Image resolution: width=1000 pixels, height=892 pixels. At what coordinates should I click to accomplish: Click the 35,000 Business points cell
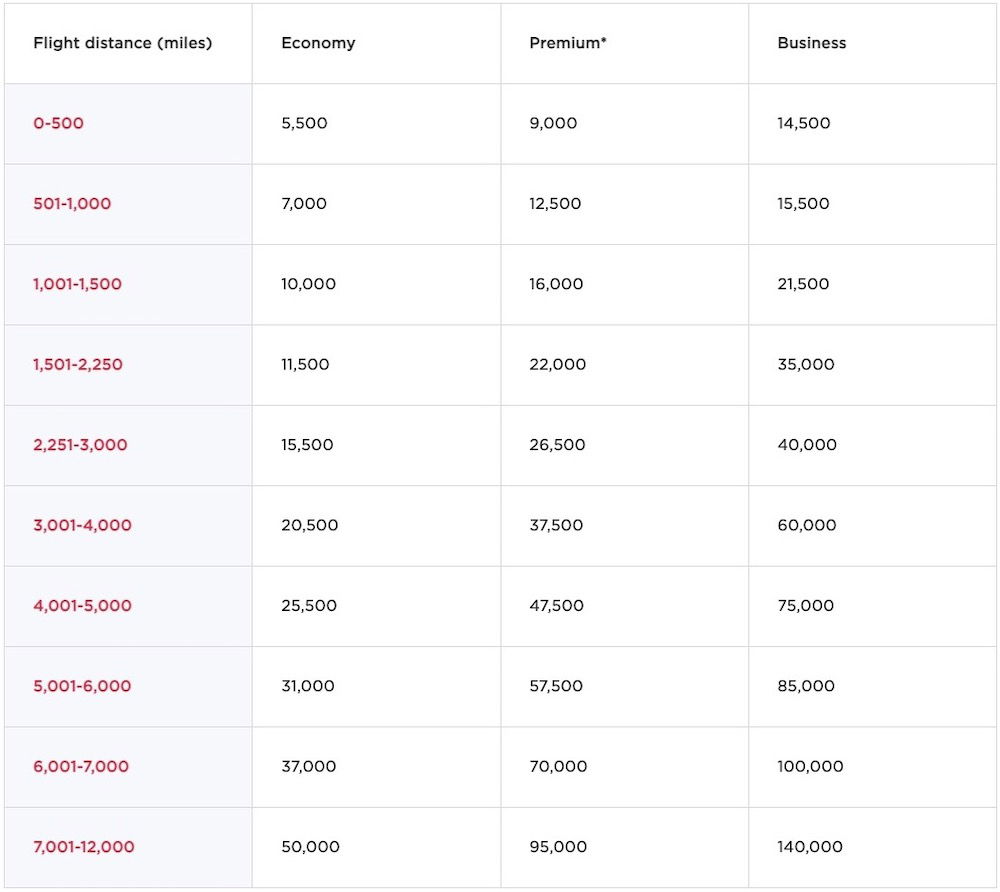point(806,365)
